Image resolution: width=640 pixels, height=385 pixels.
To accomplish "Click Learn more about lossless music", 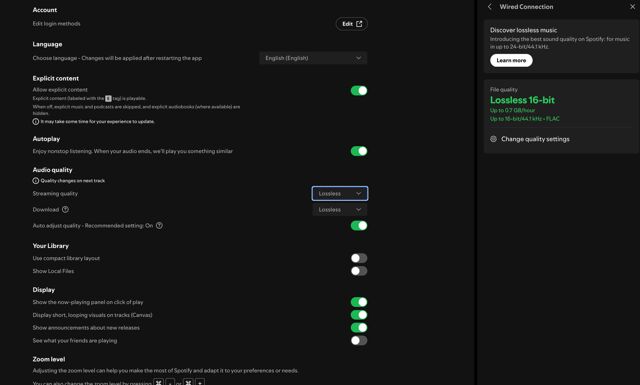I will click(x=511, y=60).
